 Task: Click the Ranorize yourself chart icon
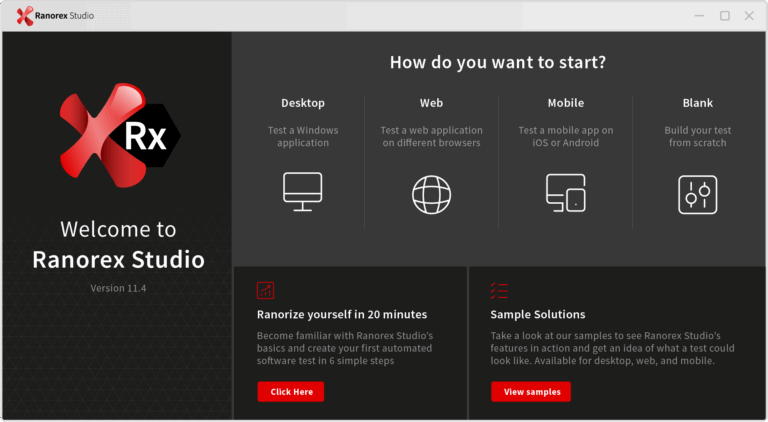(x=265, y=290)
